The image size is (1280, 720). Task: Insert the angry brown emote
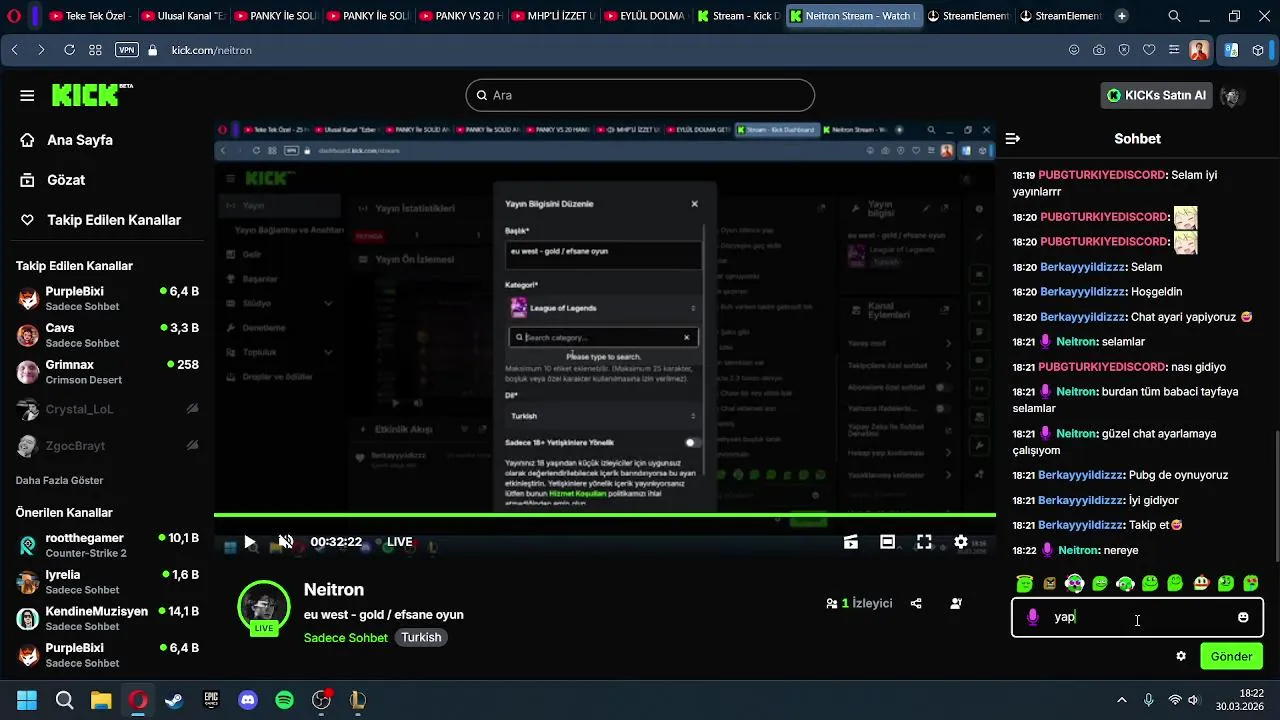click(1049, 583)
